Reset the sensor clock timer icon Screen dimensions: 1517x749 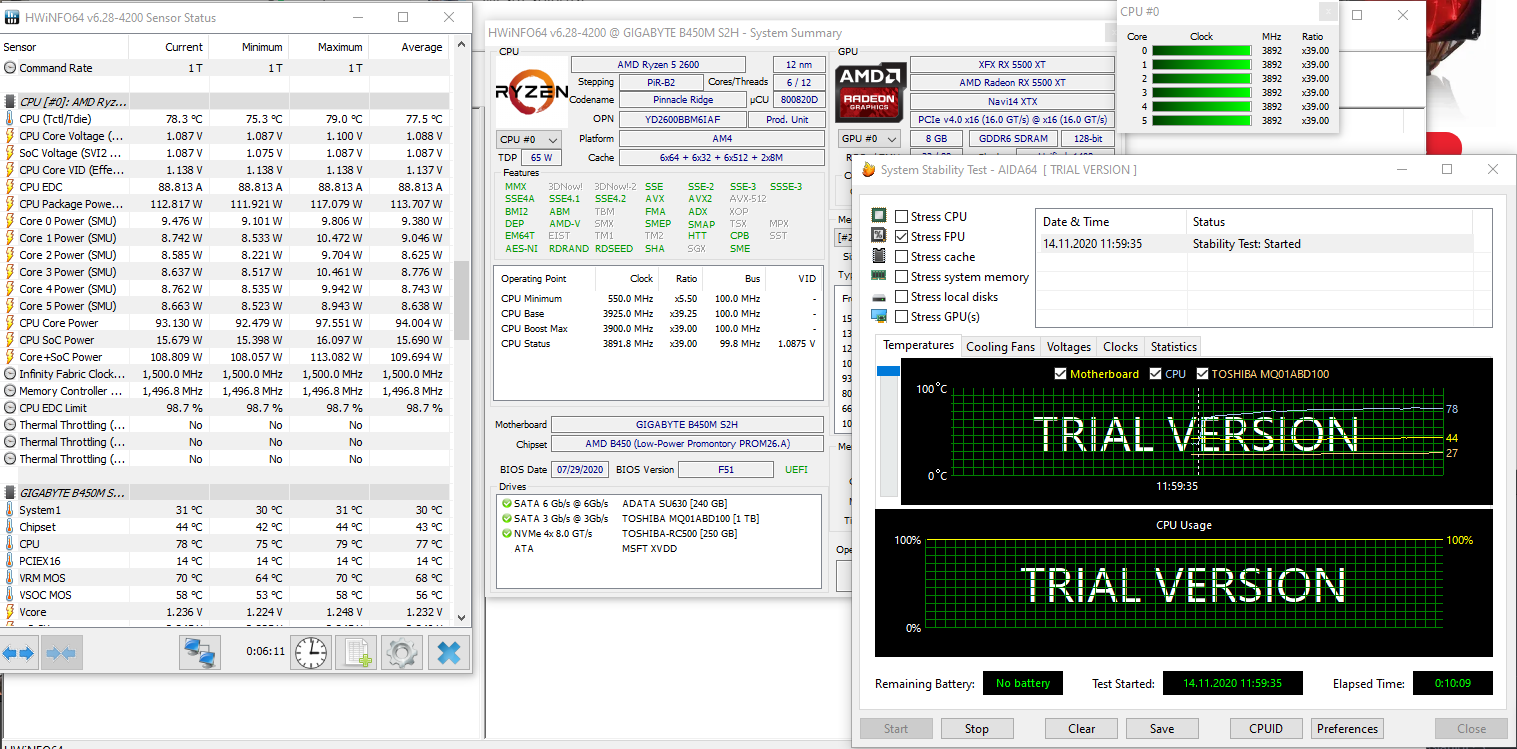pyautogui.click(x=311, y=653)
